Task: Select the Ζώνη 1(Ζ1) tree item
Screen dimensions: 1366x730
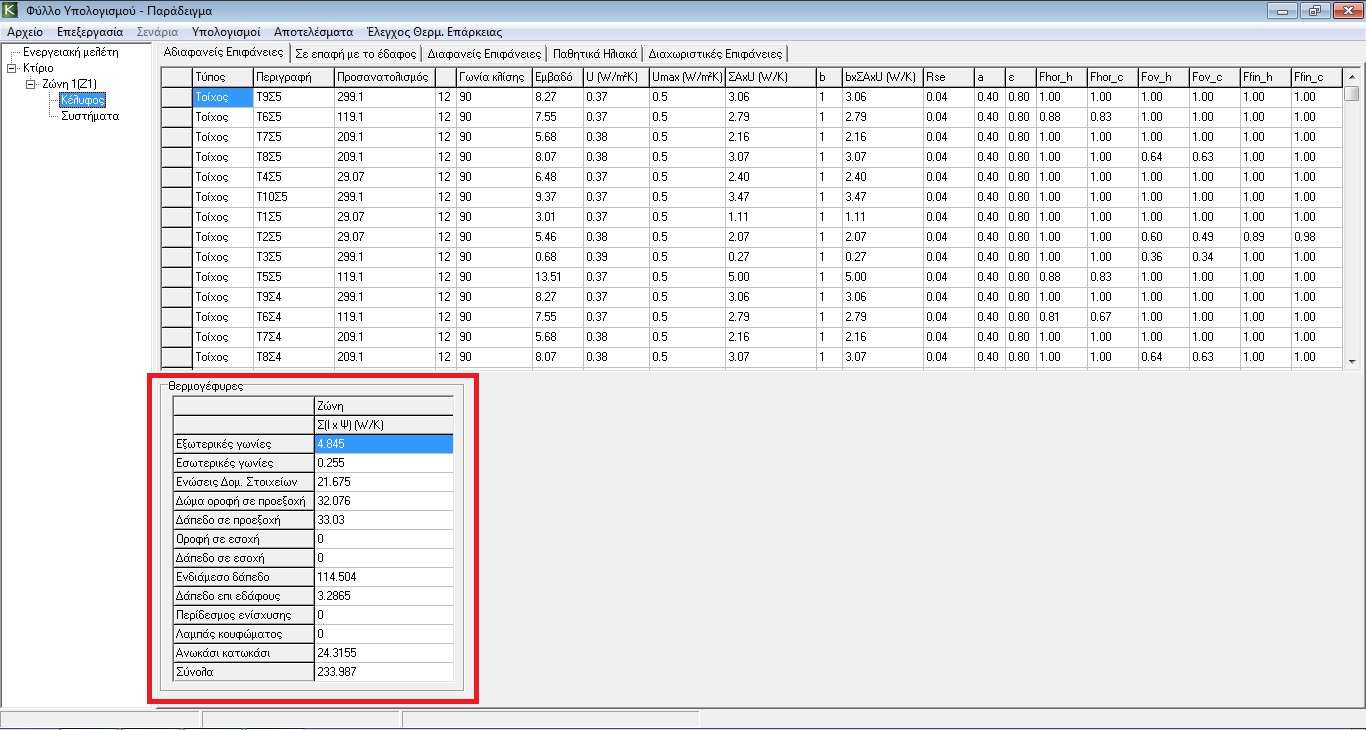Action: click(x=69, y=84)
